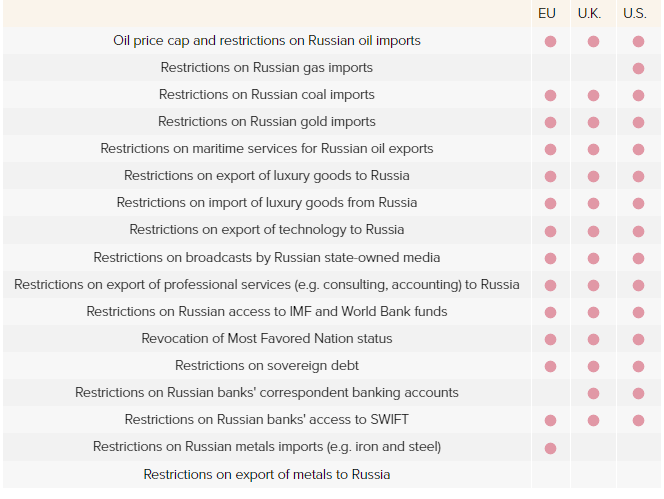
Task: Click the EU dot for Most Favored Nation row
Action: (x=550, y=339)
